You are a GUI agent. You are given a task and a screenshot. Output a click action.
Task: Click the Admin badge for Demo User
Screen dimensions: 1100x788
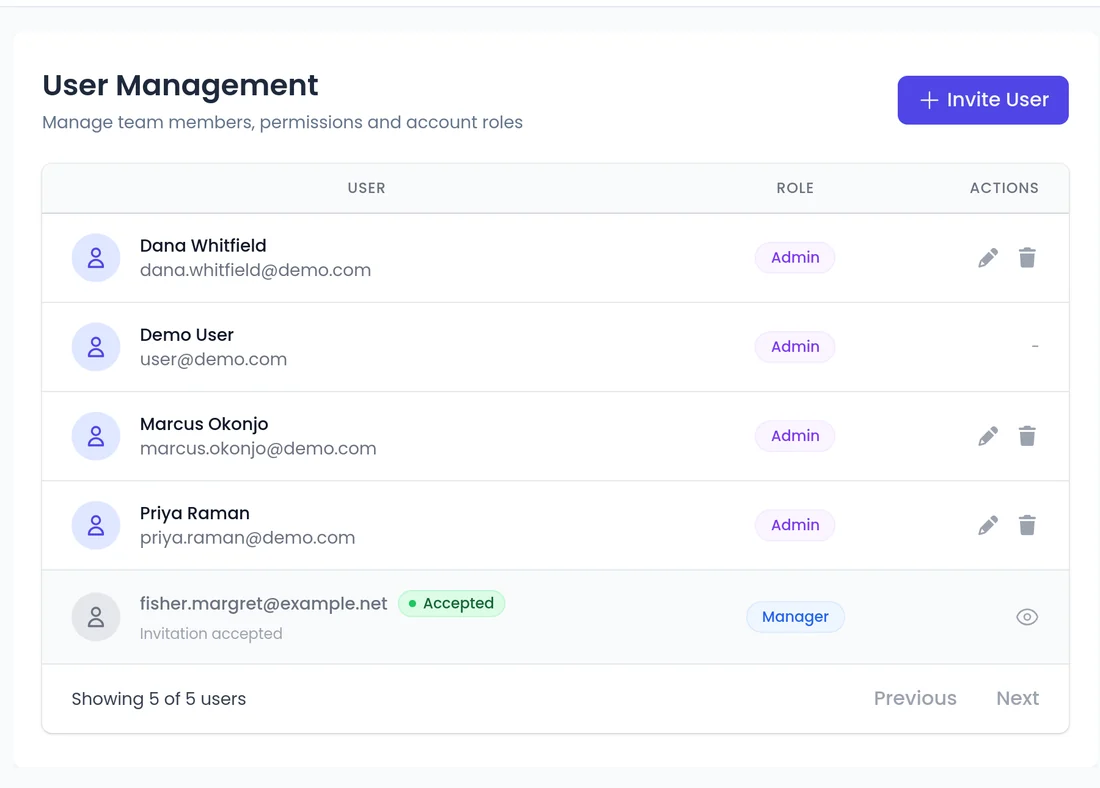tap(795, 347)
